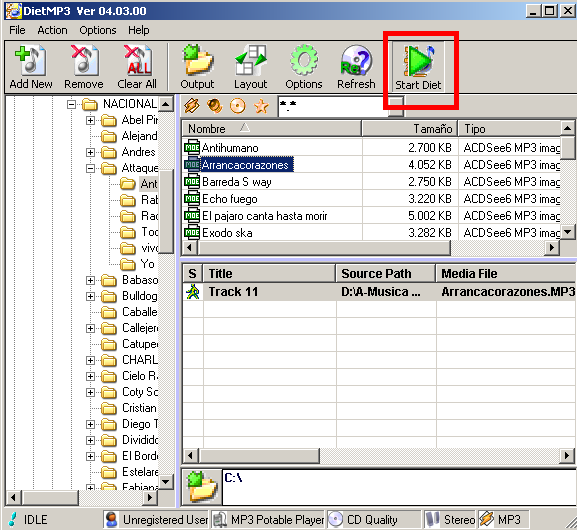Click the track list horizontal scrollbar left arrow
The image size is (577, 530).
pyautogui.click(x=190, y=456)
